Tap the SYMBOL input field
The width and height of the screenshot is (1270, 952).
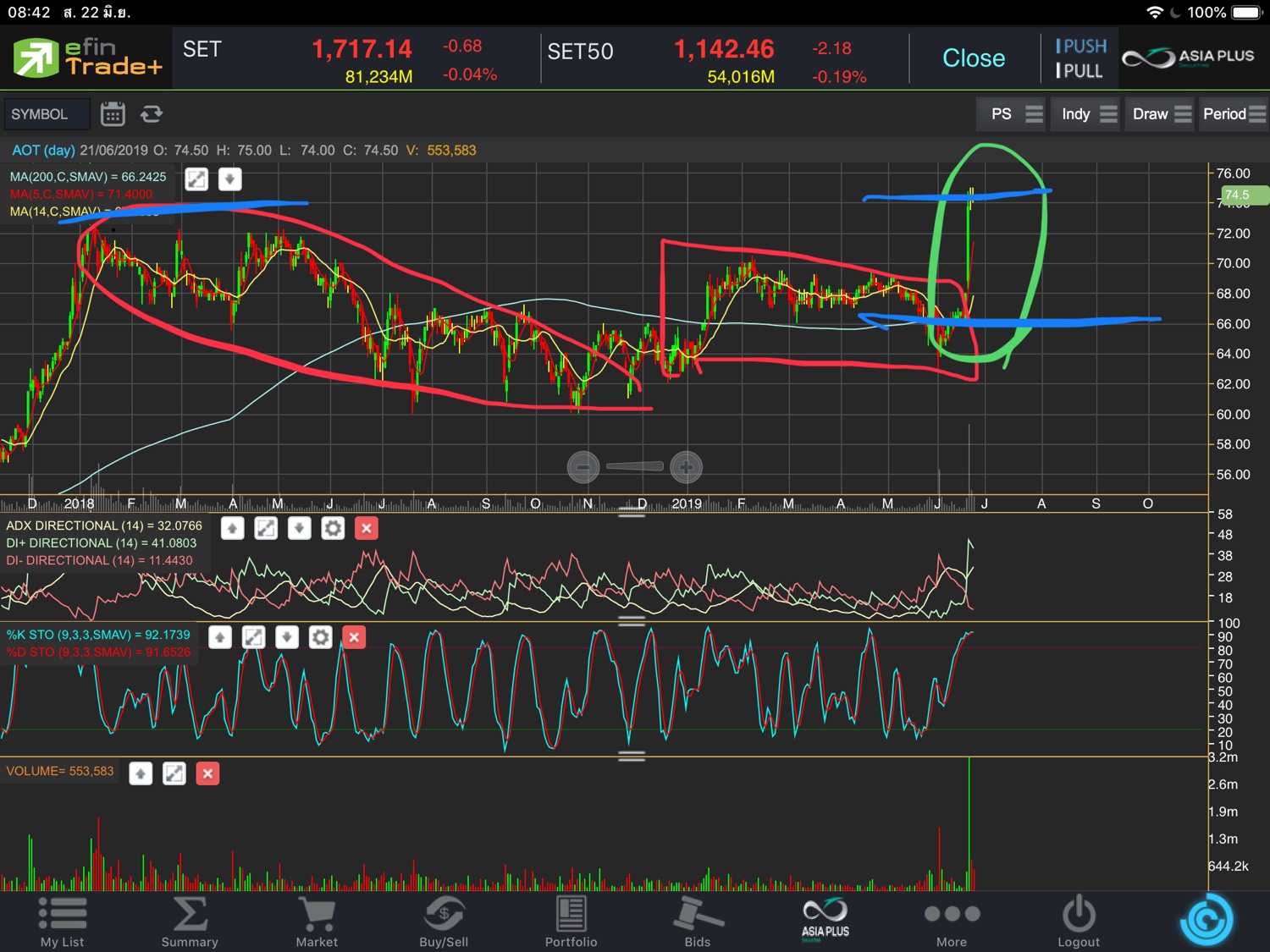coord(46,114)
